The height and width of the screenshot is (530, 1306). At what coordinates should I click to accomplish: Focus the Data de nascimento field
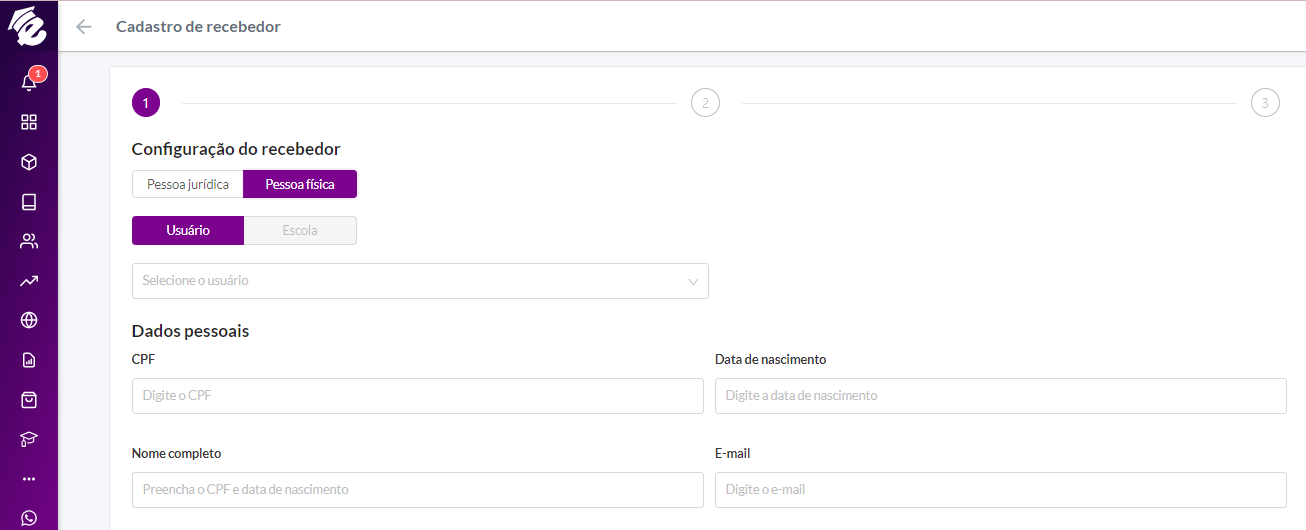(1001, 396)
